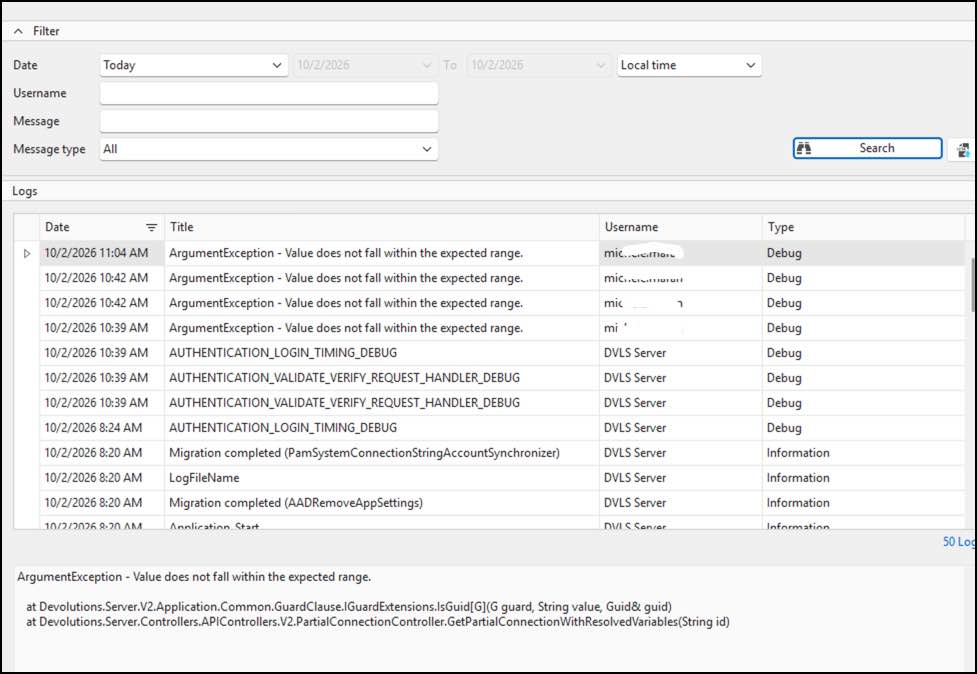Viewport: 977px width, 674px height.
Task: Click the GuardClause IsGuid stack trace line
Action: pos(349,607)
